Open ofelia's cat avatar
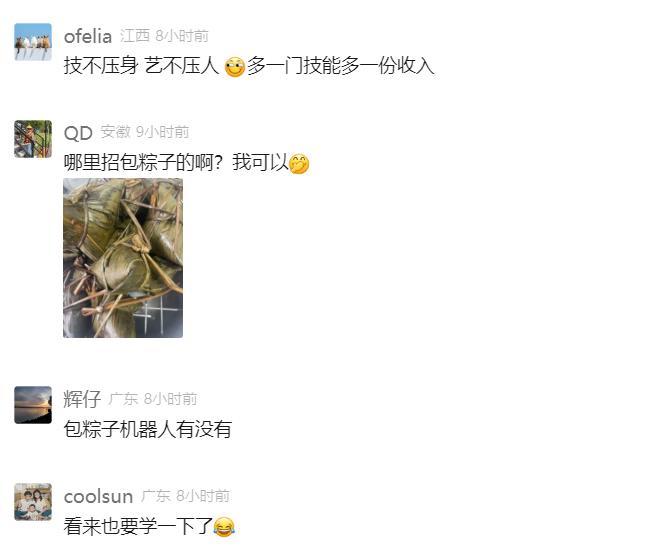Viewport: 662px width, 549px height. [x=33, y=42]
